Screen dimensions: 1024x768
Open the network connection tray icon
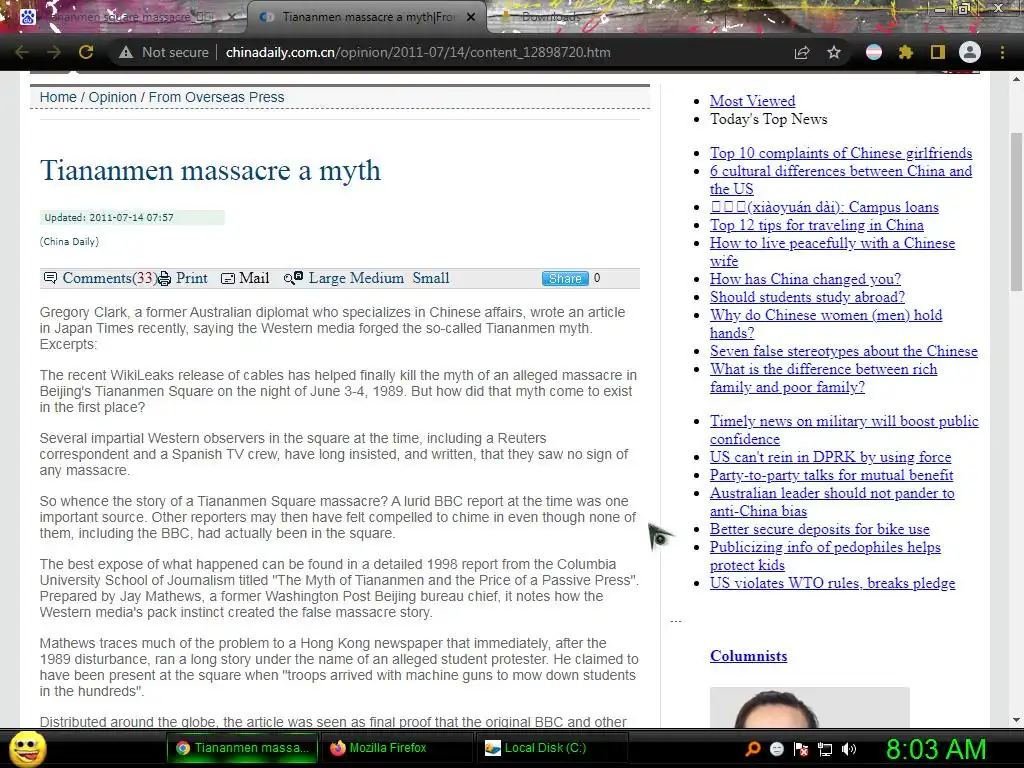point(825,748)
